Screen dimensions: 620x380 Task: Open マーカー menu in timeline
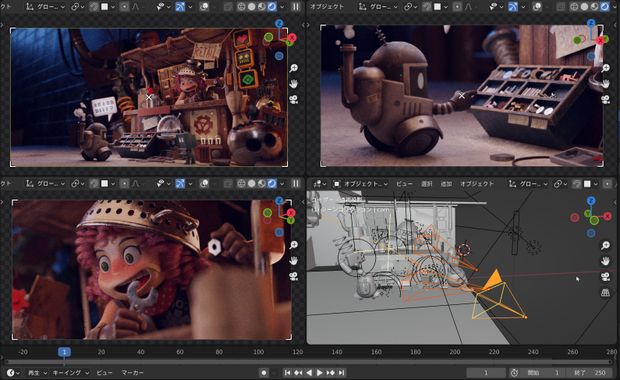click(132, 372)
